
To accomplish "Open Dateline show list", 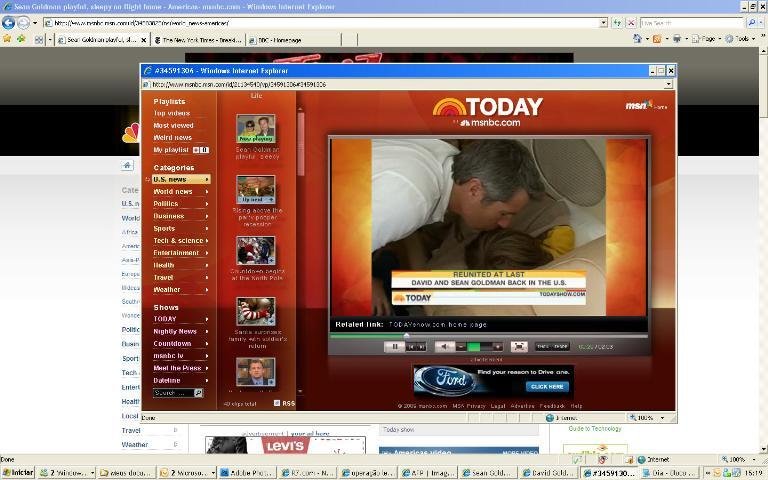I will [181, 380].
